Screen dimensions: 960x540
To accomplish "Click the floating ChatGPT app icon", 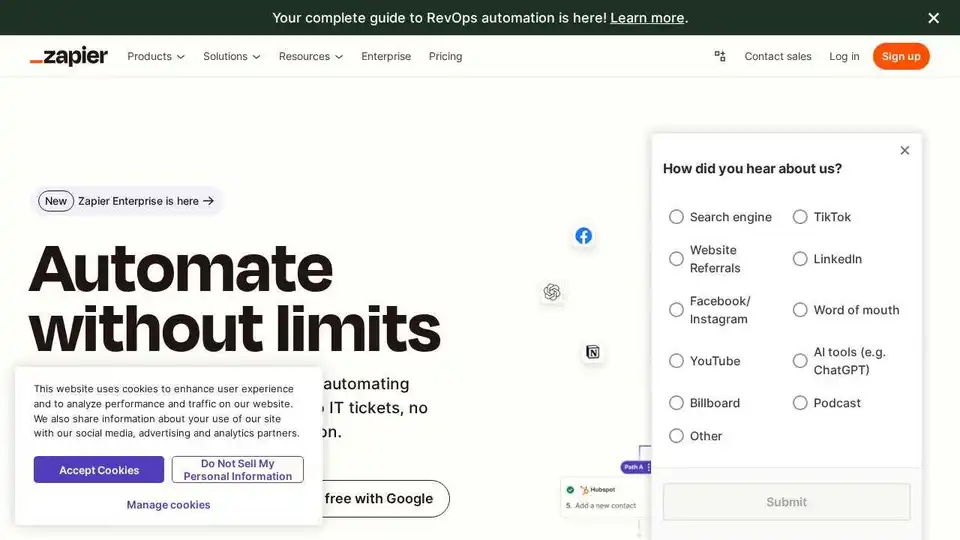I will pos(552,292).
